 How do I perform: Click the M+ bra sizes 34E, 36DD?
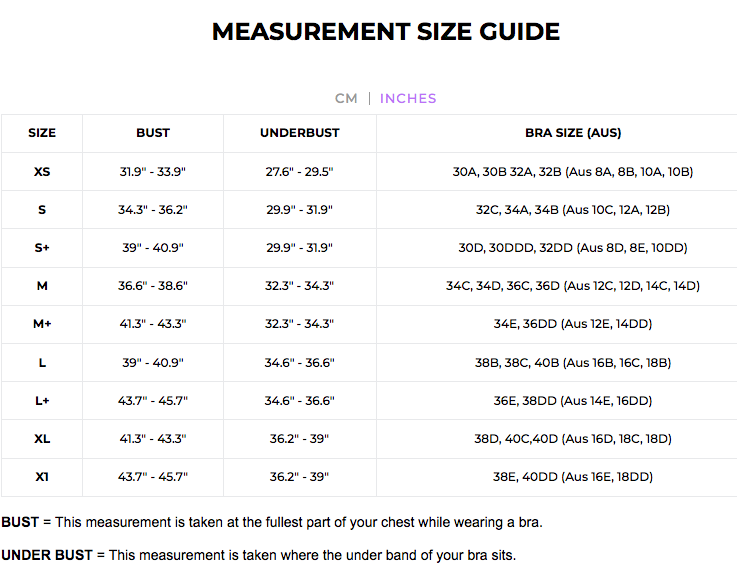(x=573, y=324)
